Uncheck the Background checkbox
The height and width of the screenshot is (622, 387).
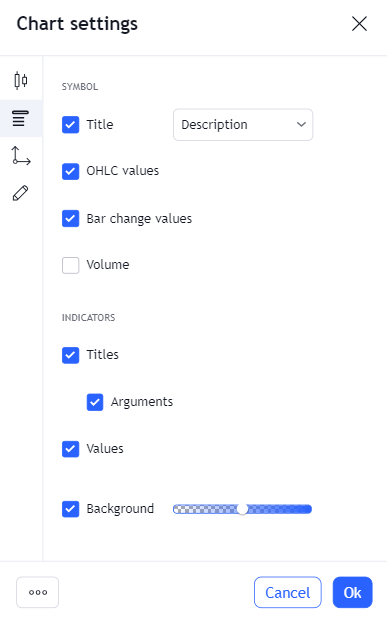(x=71, y=509)
